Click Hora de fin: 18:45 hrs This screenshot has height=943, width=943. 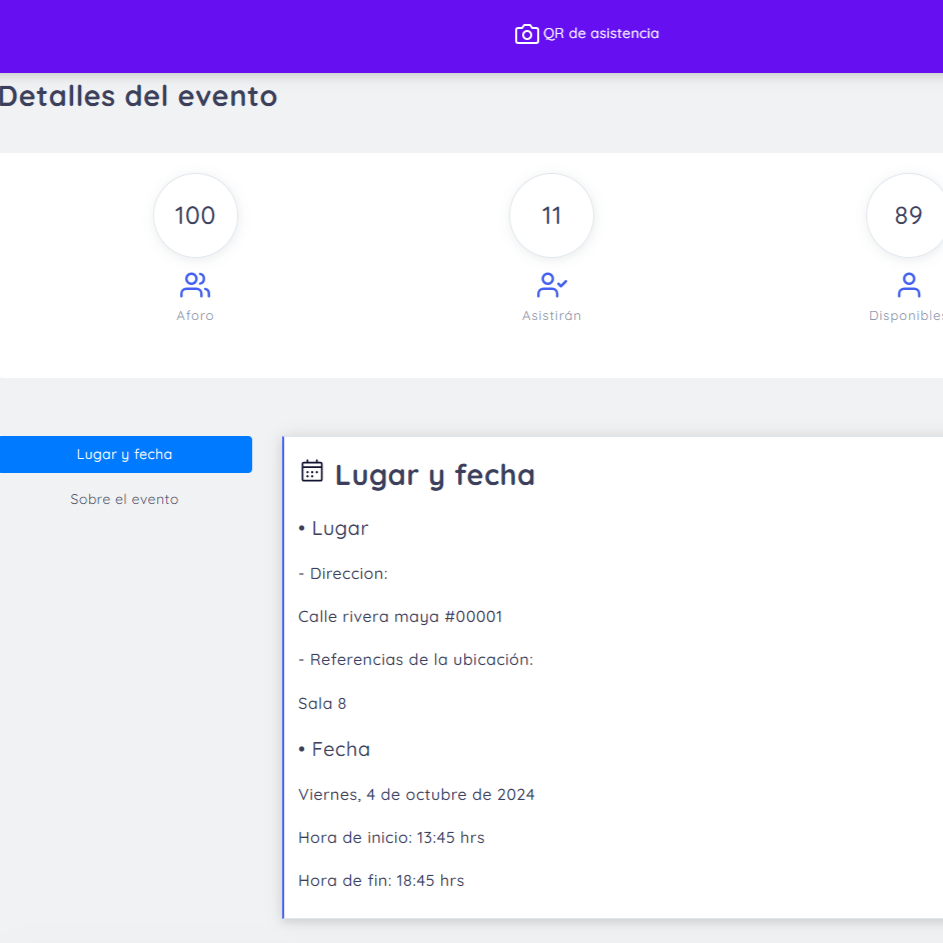tap(381, 881)
